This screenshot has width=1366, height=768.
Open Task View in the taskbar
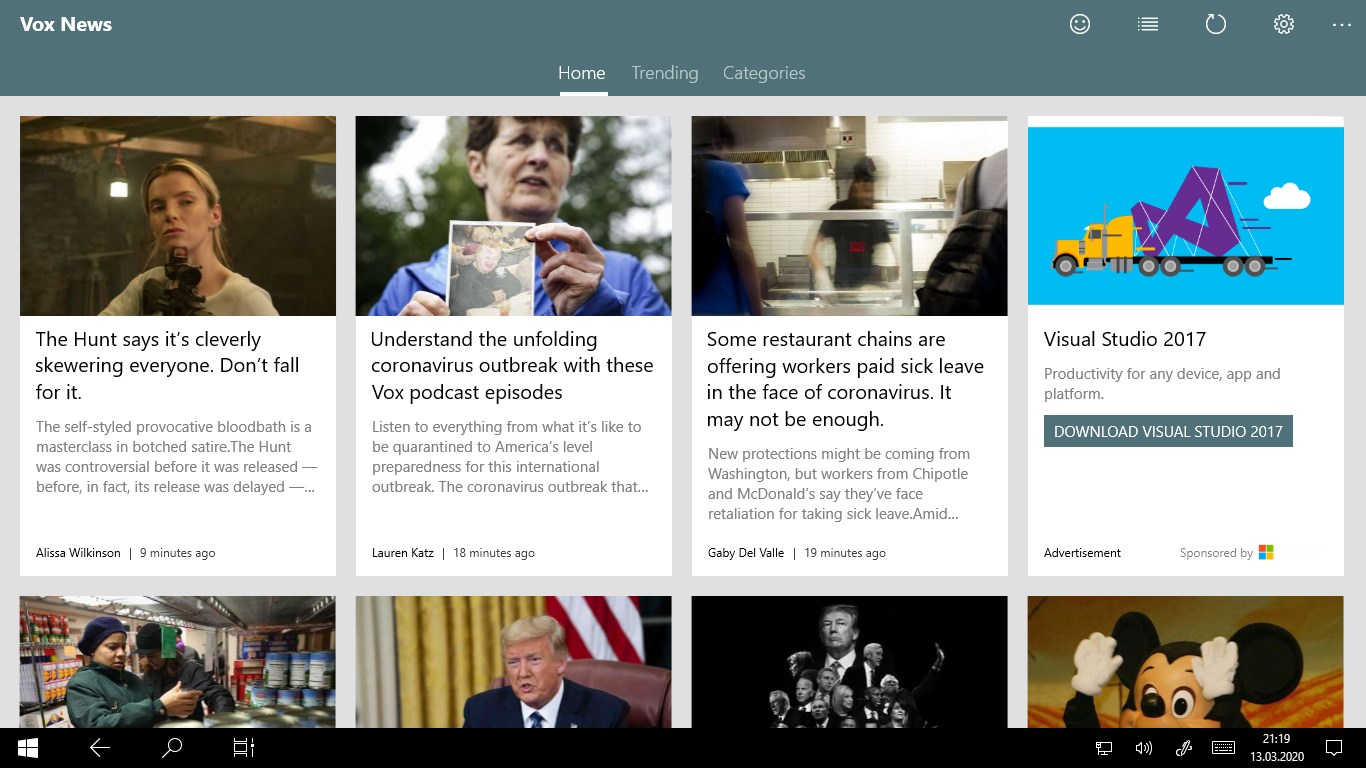244,747
